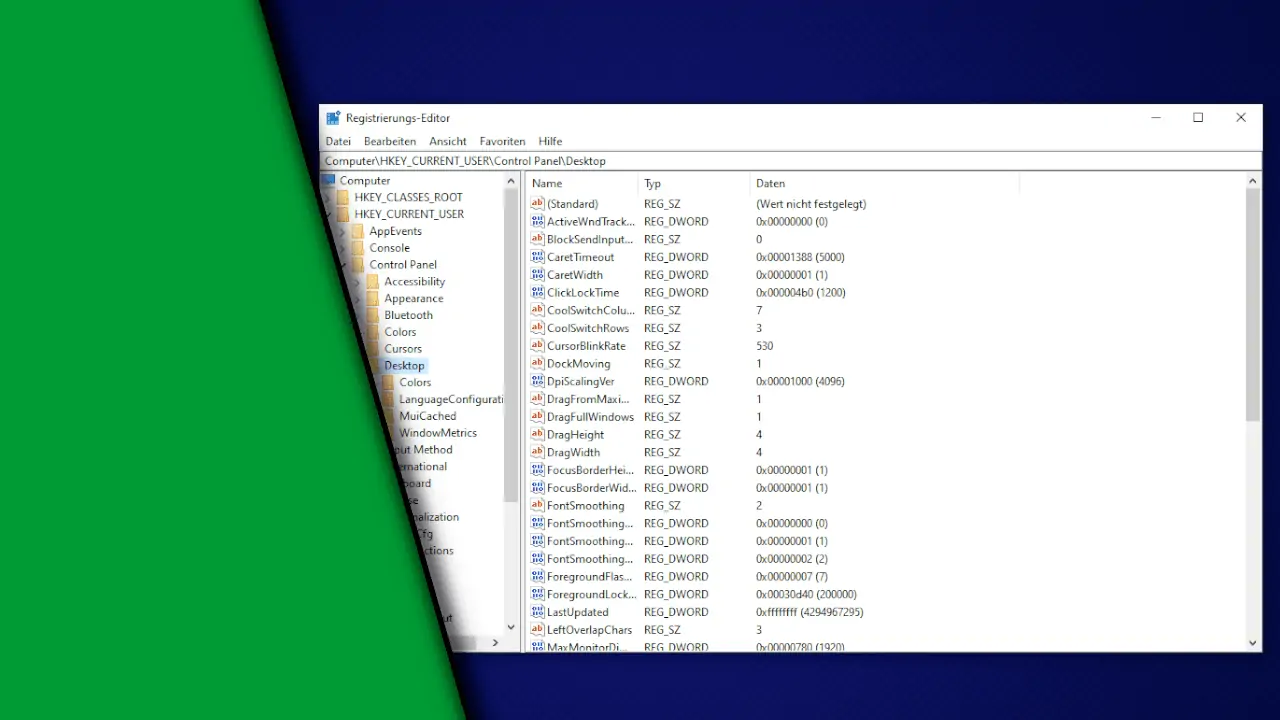Screen dimensions: 1280x720
Task: Select the WindowMetrics key in the tree
Action: click(x=438, y=433)
